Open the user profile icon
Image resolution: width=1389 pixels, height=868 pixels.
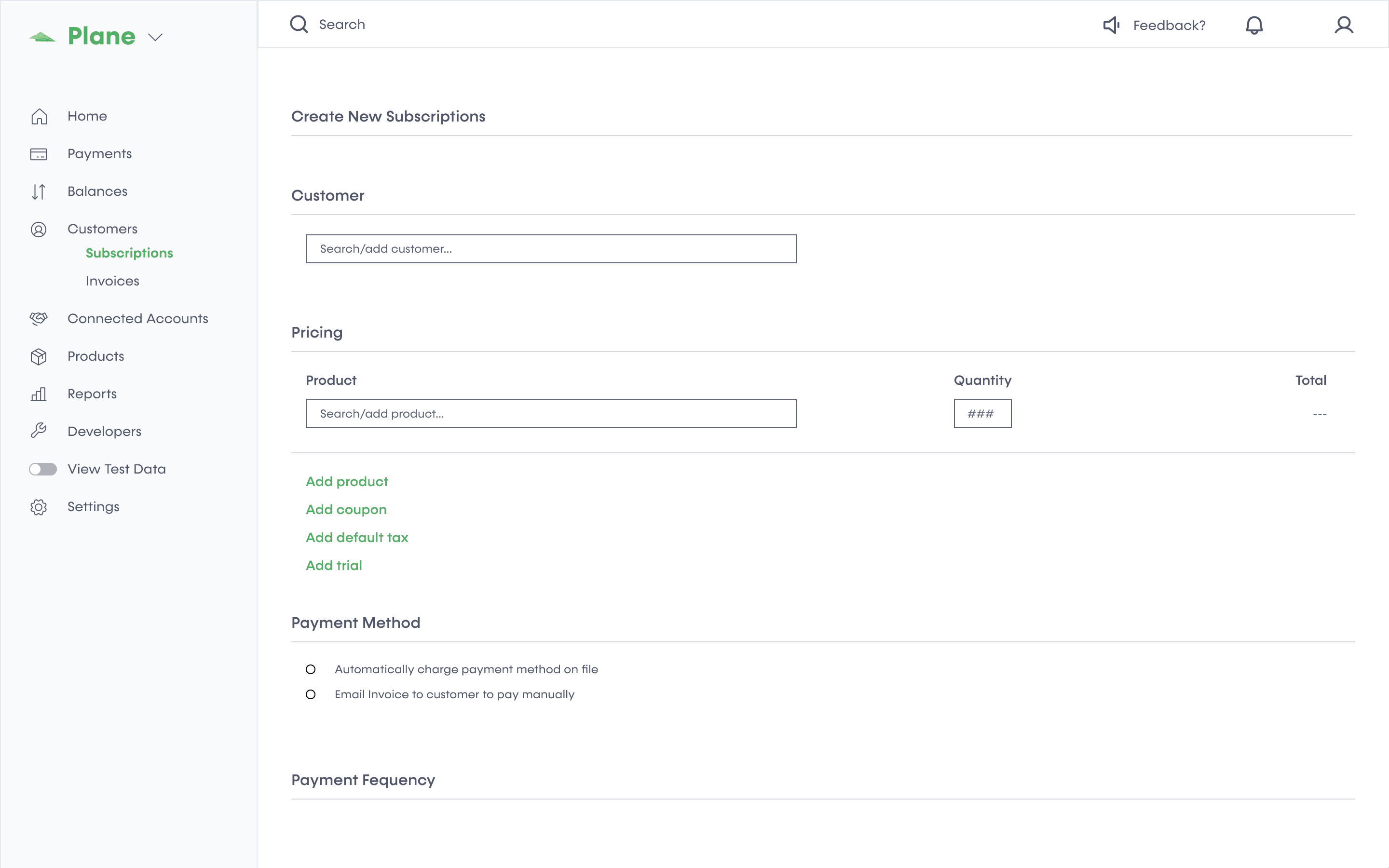click(1344, 25)
